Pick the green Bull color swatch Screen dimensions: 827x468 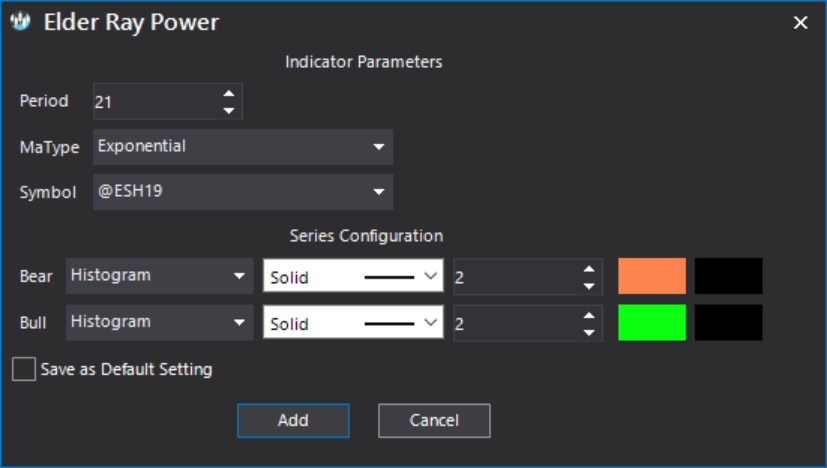[652, 322]
